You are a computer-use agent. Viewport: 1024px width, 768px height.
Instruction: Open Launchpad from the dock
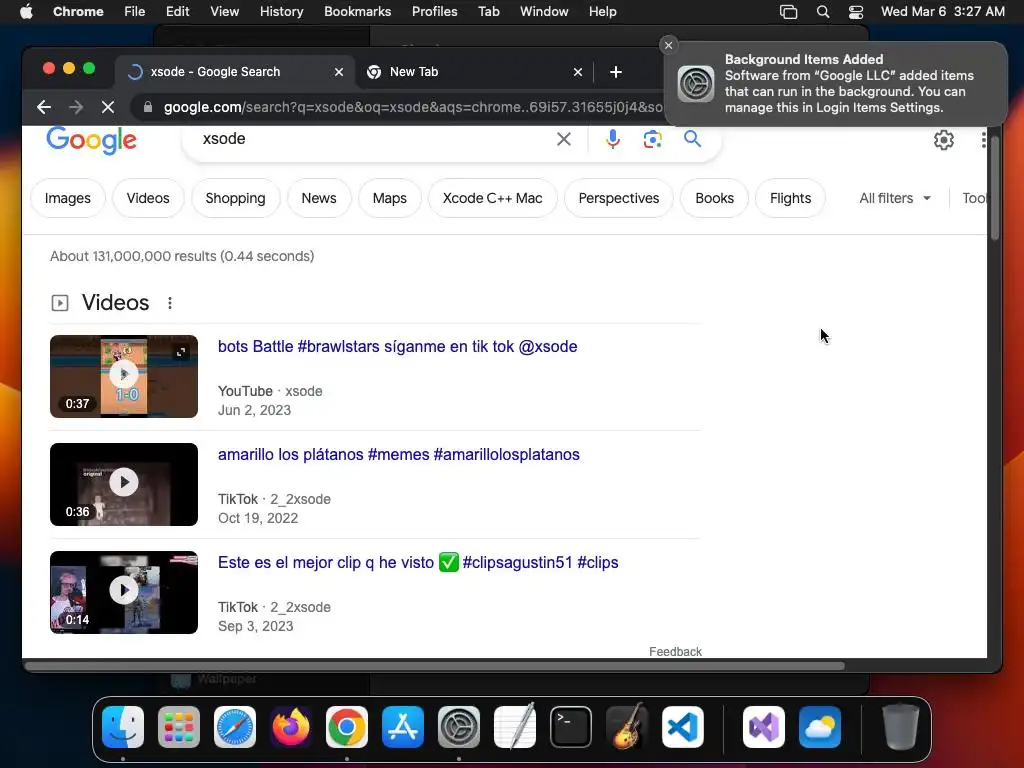click(x=179, y=727)
